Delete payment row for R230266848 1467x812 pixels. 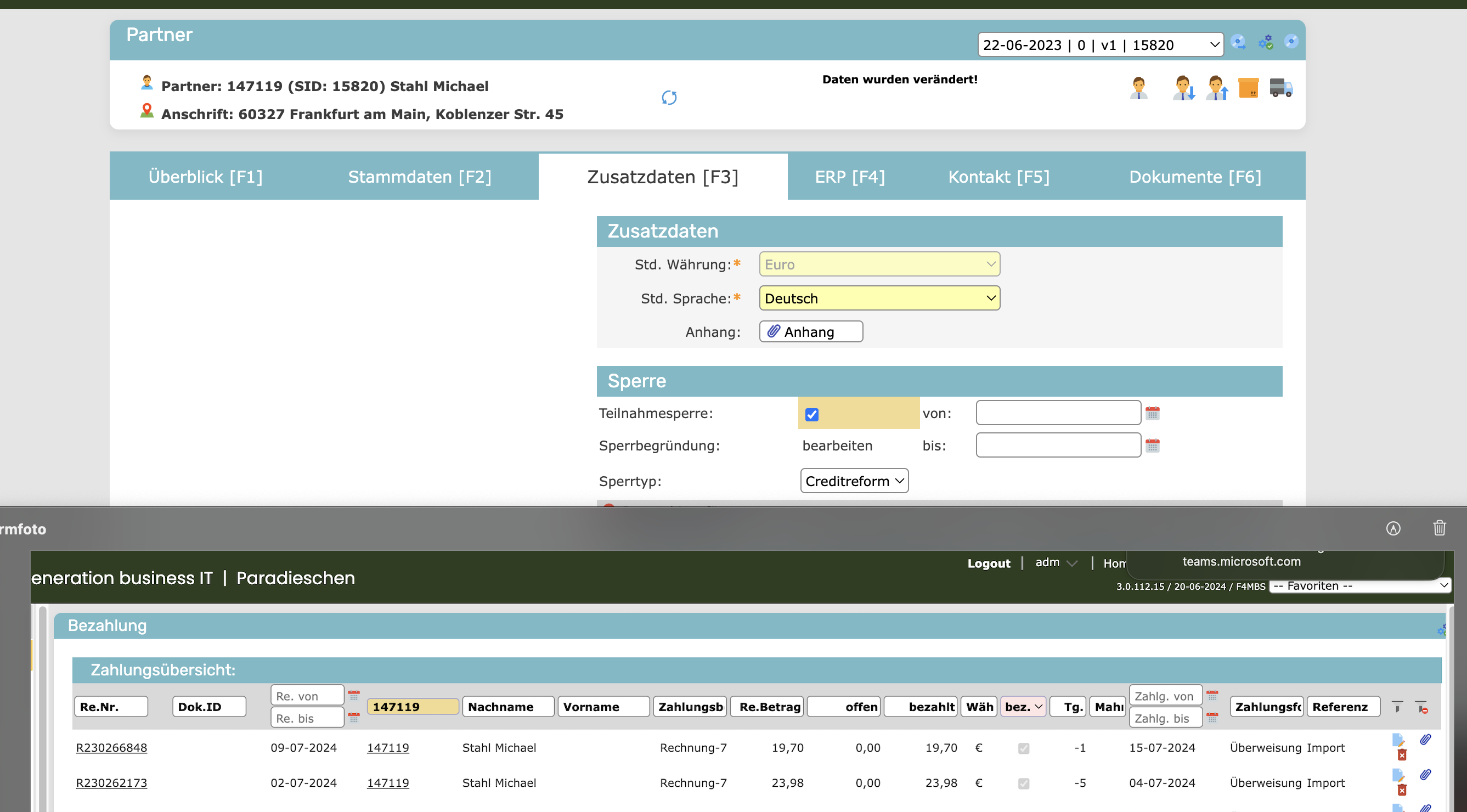(x=1402, y=755)
